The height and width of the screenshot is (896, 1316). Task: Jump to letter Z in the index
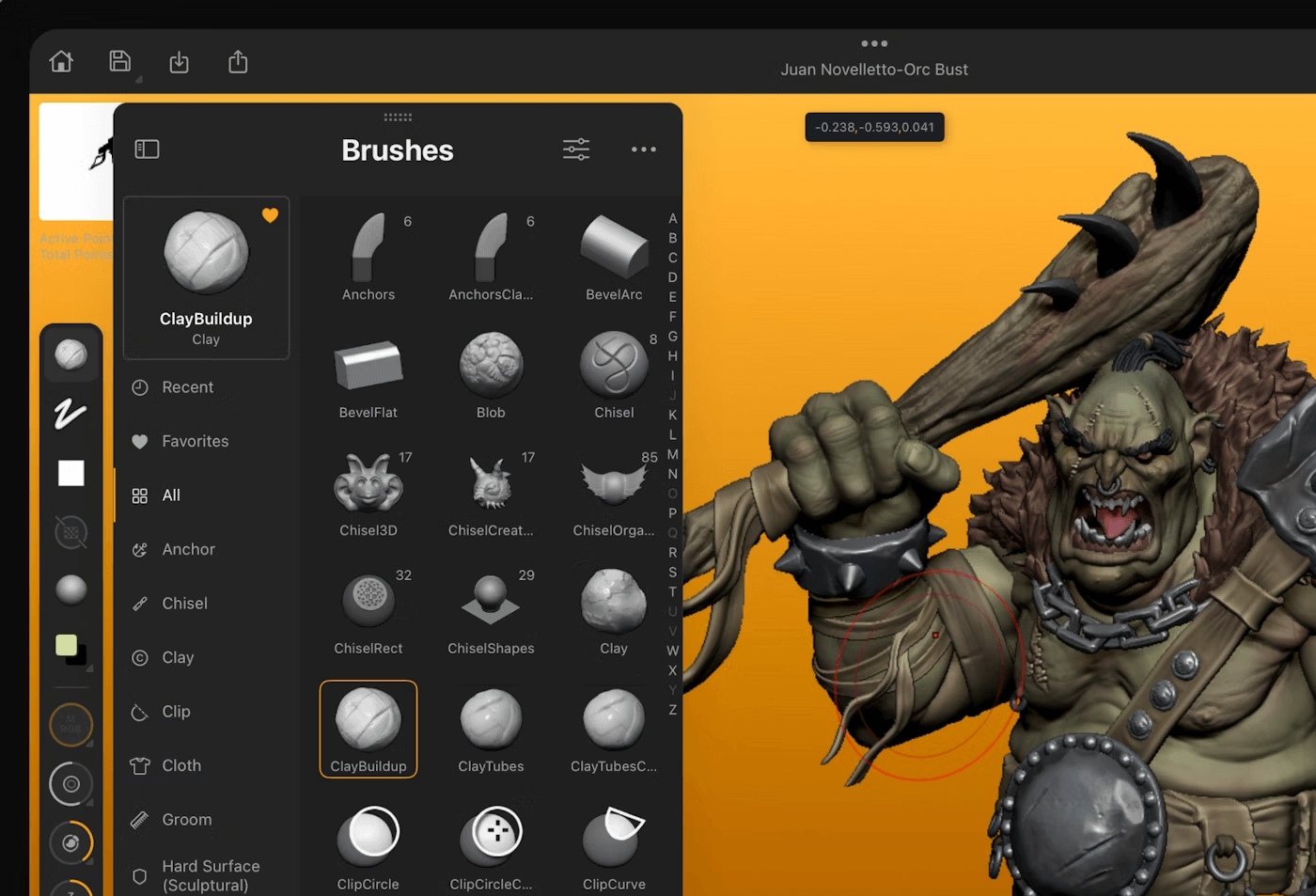(673, 710)
